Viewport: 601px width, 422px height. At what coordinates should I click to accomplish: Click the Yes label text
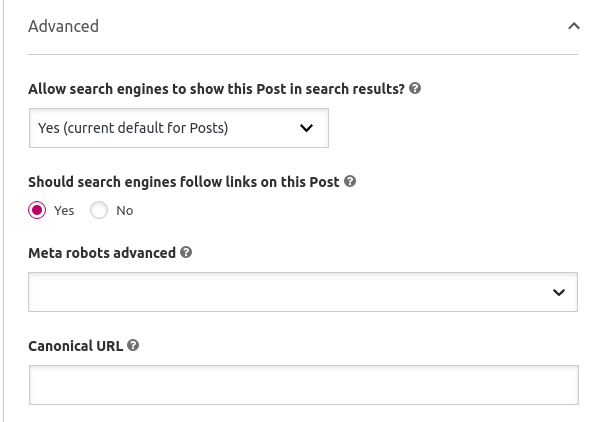[x=64, y=210]
